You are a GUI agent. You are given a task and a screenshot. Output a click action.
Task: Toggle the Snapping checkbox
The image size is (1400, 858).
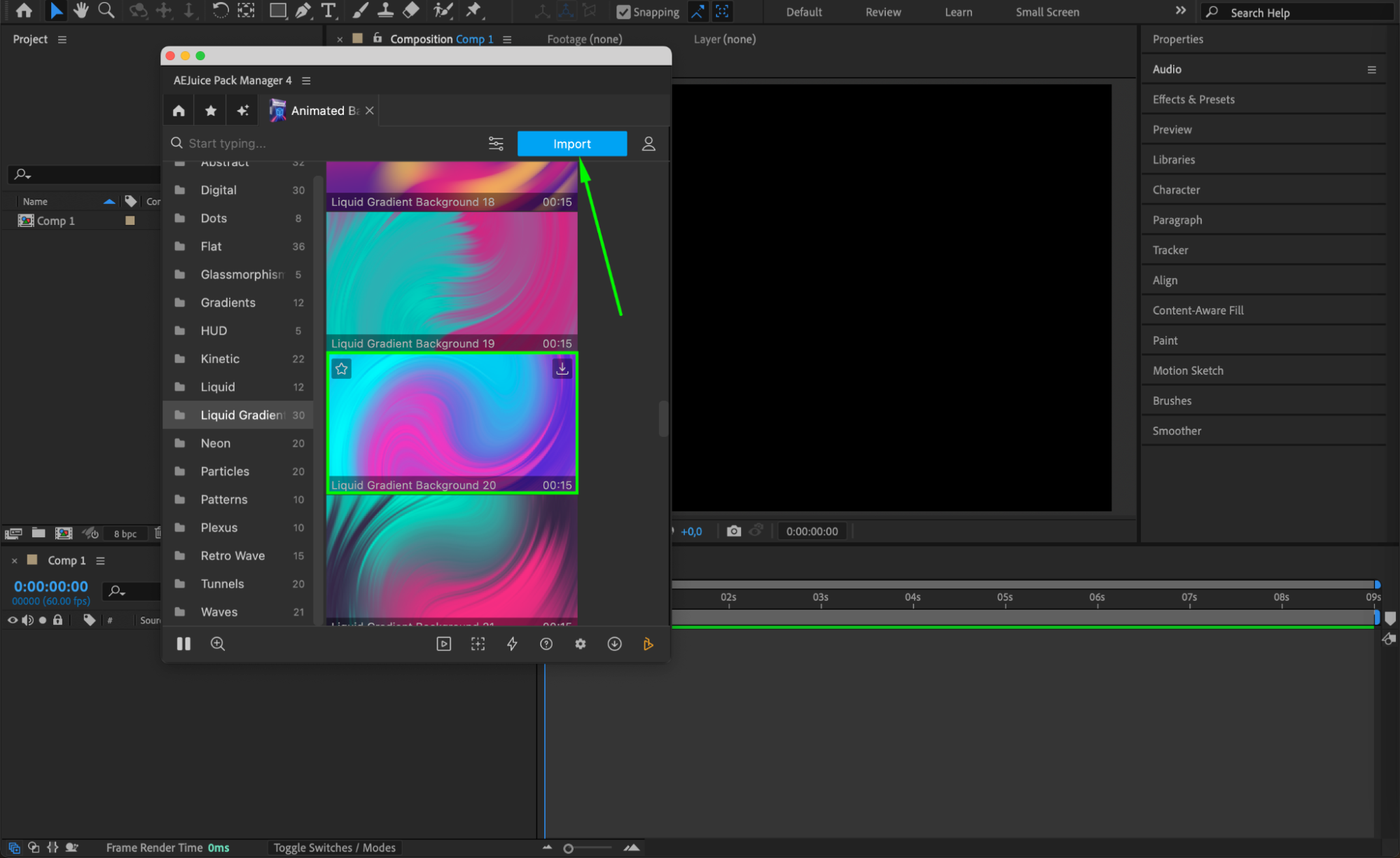[623, 12]
